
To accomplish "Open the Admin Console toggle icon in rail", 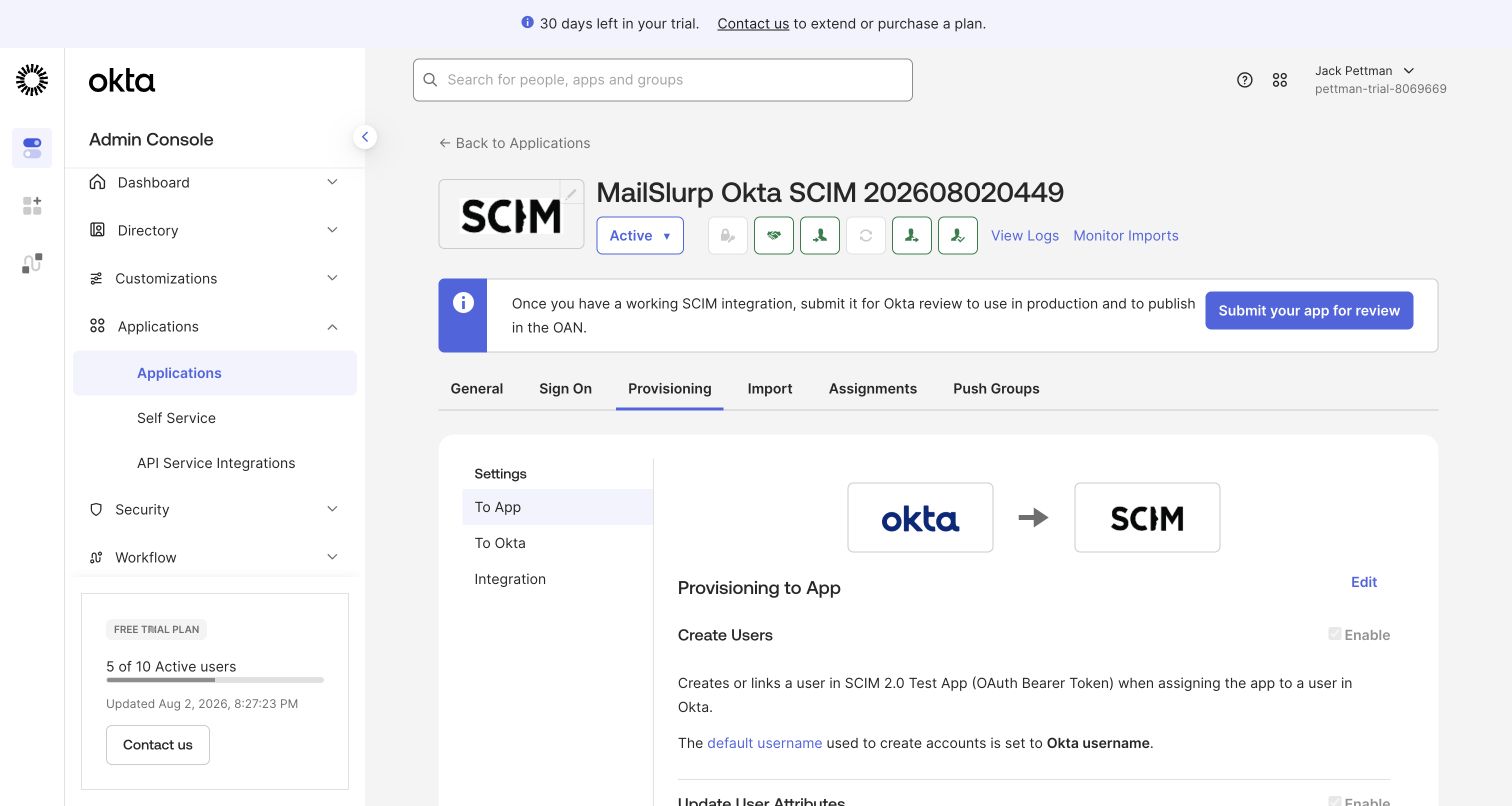I will point(32,148).
